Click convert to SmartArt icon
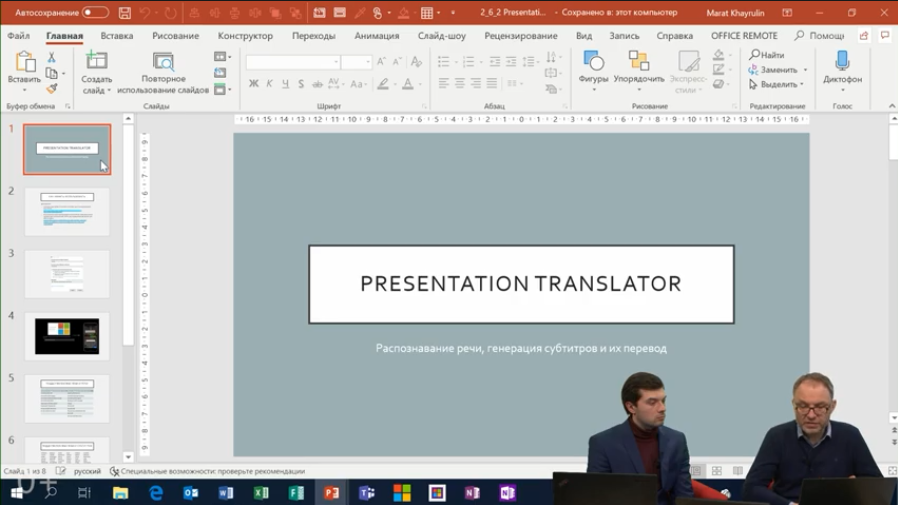Image resolution: width=898 pixels, height=505 pixels. point(552,89)
